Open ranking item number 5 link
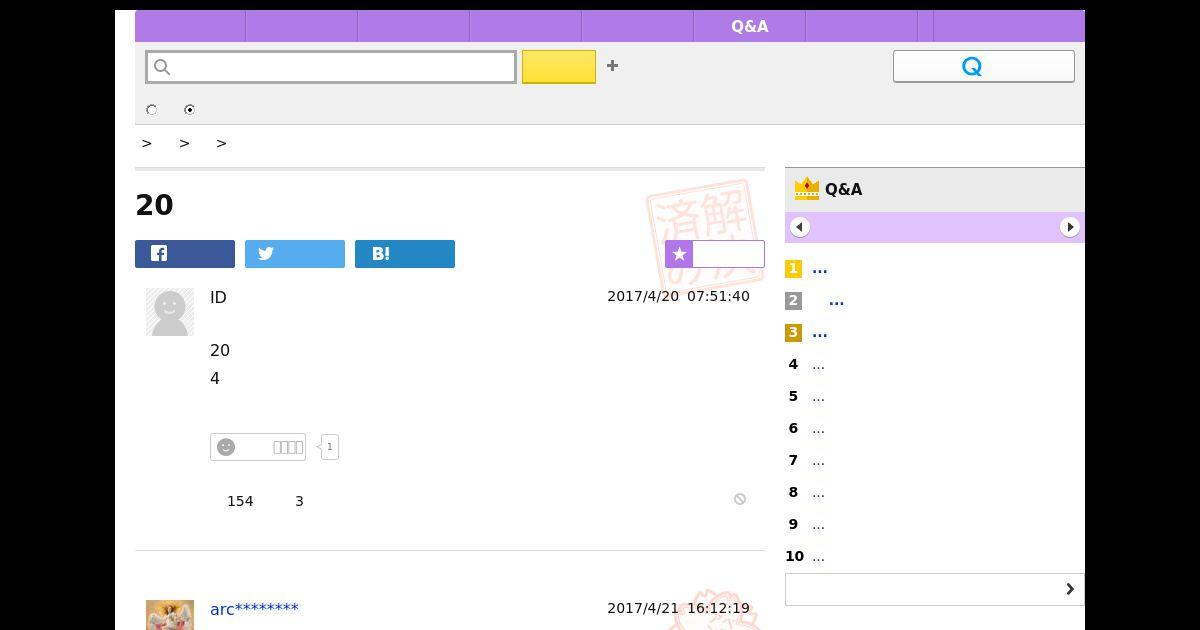Screen dimensions: 1200x630 818,397
